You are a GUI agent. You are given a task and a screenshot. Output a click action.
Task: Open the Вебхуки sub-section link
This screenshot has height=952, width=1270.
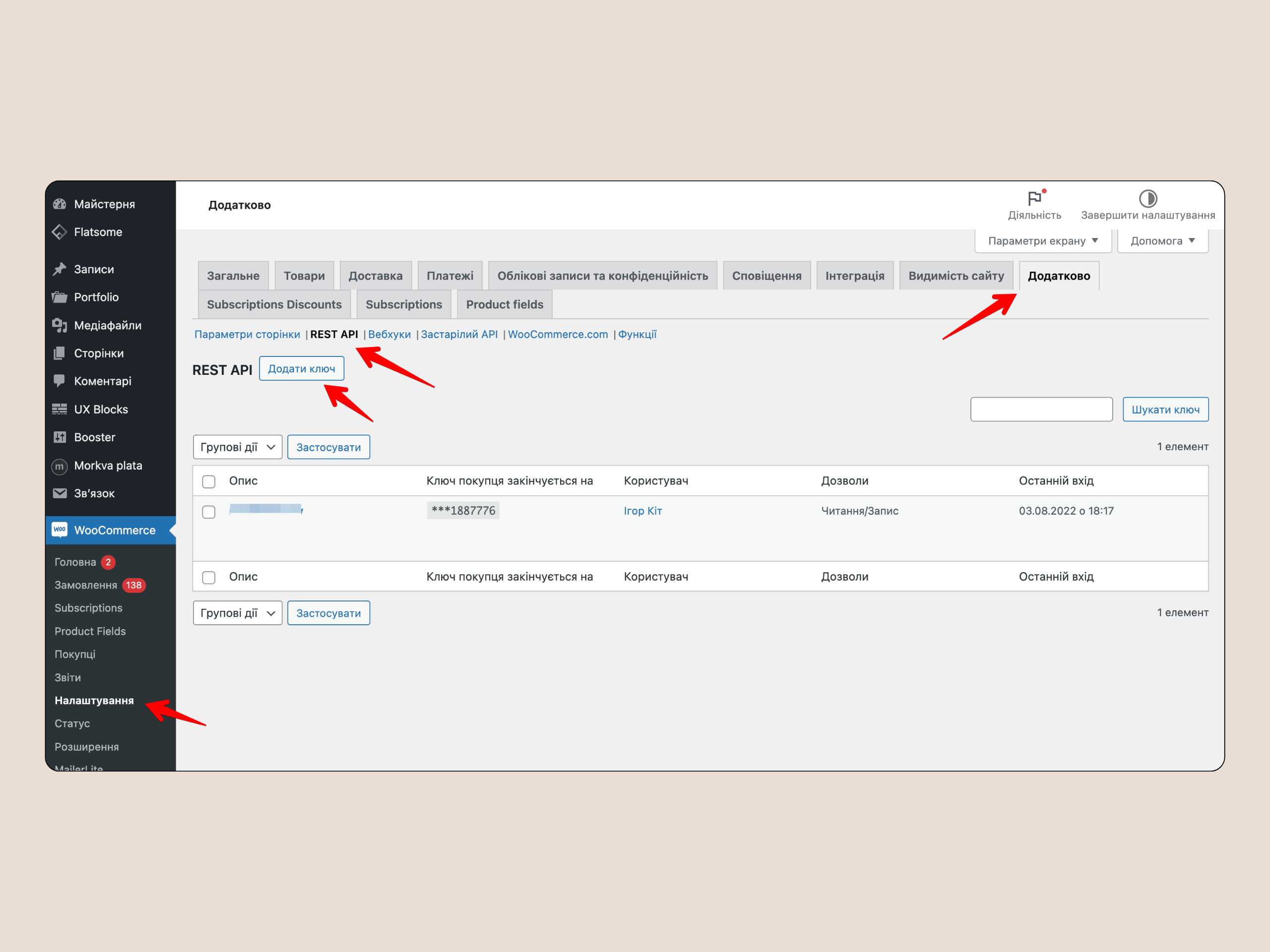point(389,335)
